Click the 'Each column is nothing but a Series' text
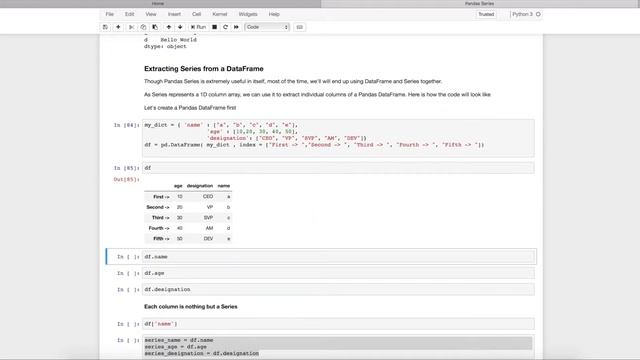 pos(191,307)
